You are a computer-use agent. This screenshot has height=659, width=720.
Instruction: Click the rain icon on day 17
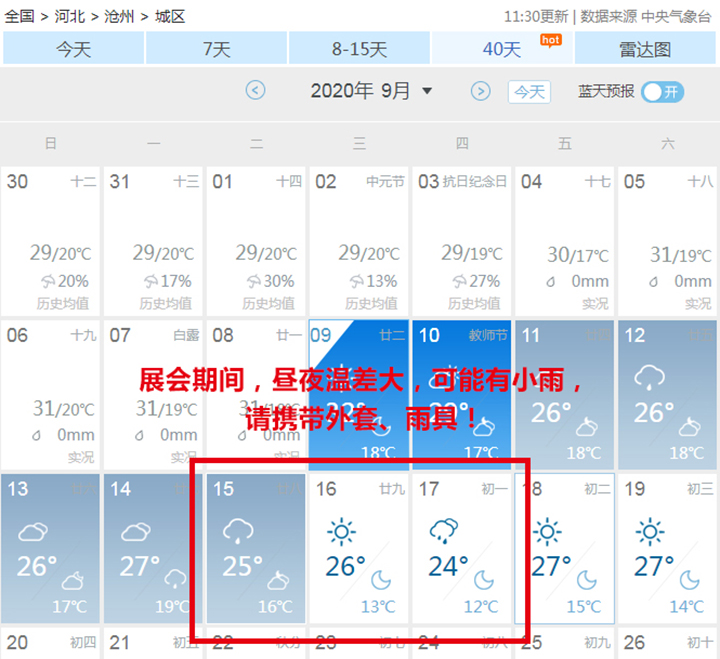[444, 530]
